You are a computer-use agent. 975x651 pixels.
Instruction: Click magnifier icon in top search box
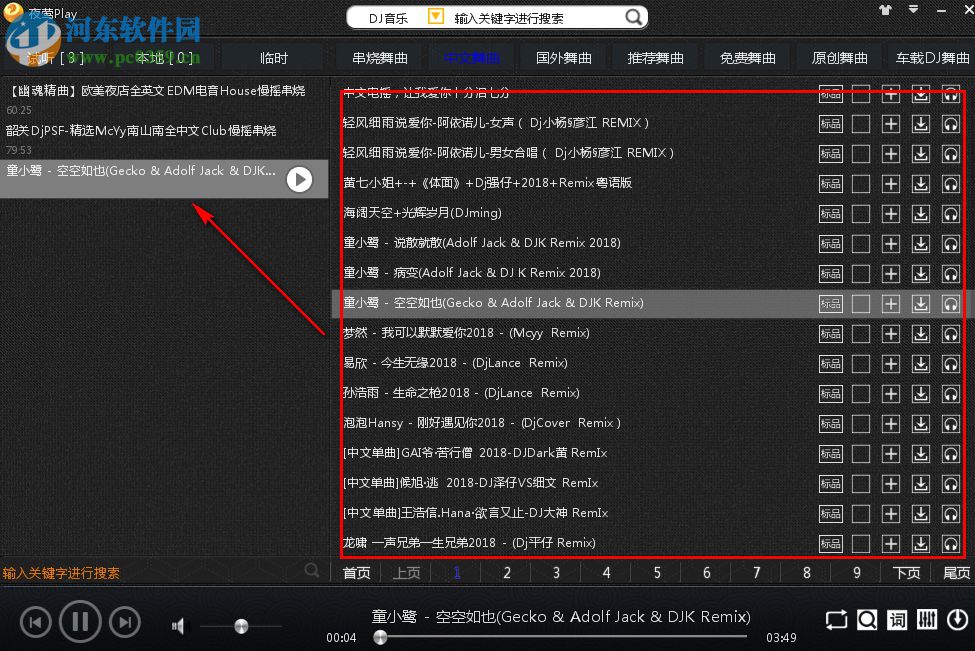point(633,17)
